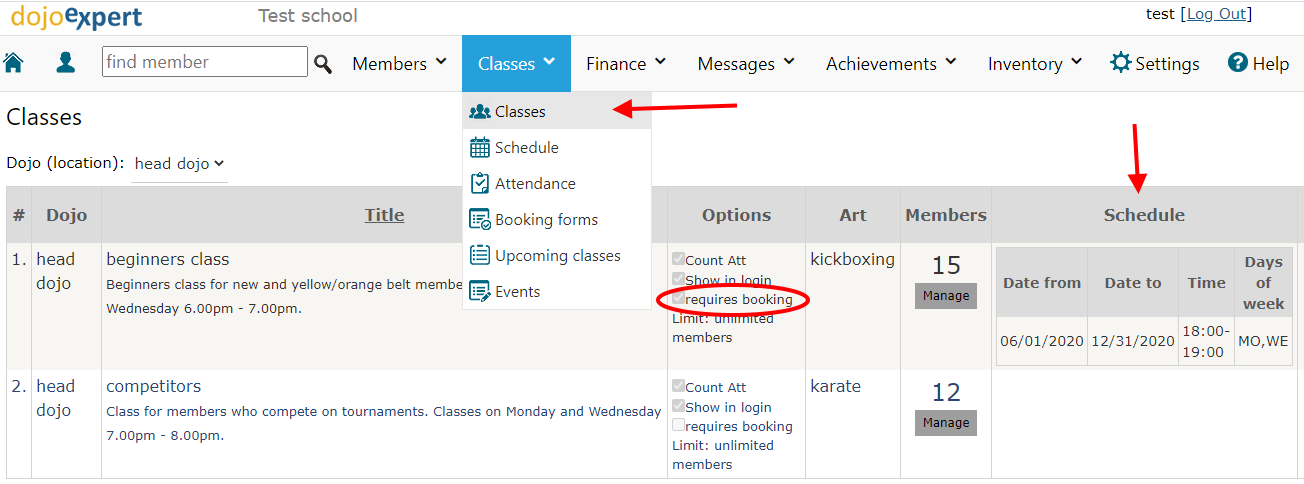Viewport: 1304px width, 484px height.
Task: Go to the home icon
Action: pos(14,63)
